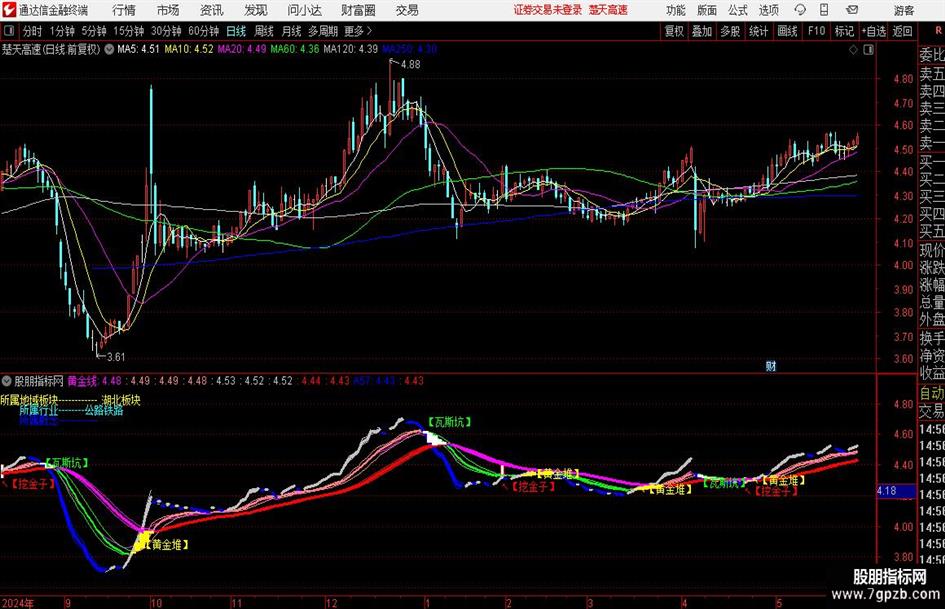Screen dimensions: 945x609
Task: Click the 楚天高速 stock name in title bar
Action: pyautogui.click(x=608, y=10)
